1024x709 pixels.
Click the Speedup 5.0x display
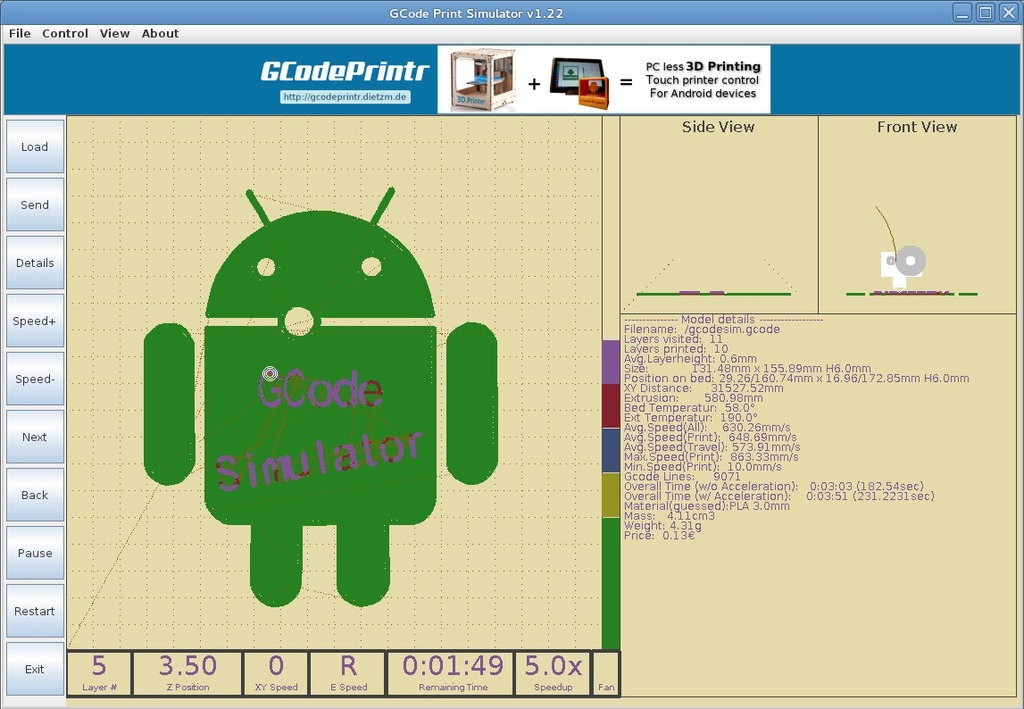coord(553,673)
